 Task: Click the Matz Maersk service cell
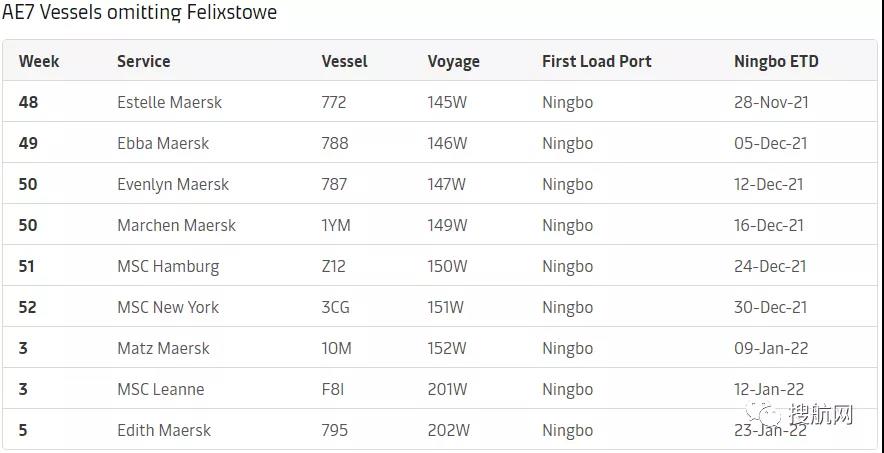[163, 348]
